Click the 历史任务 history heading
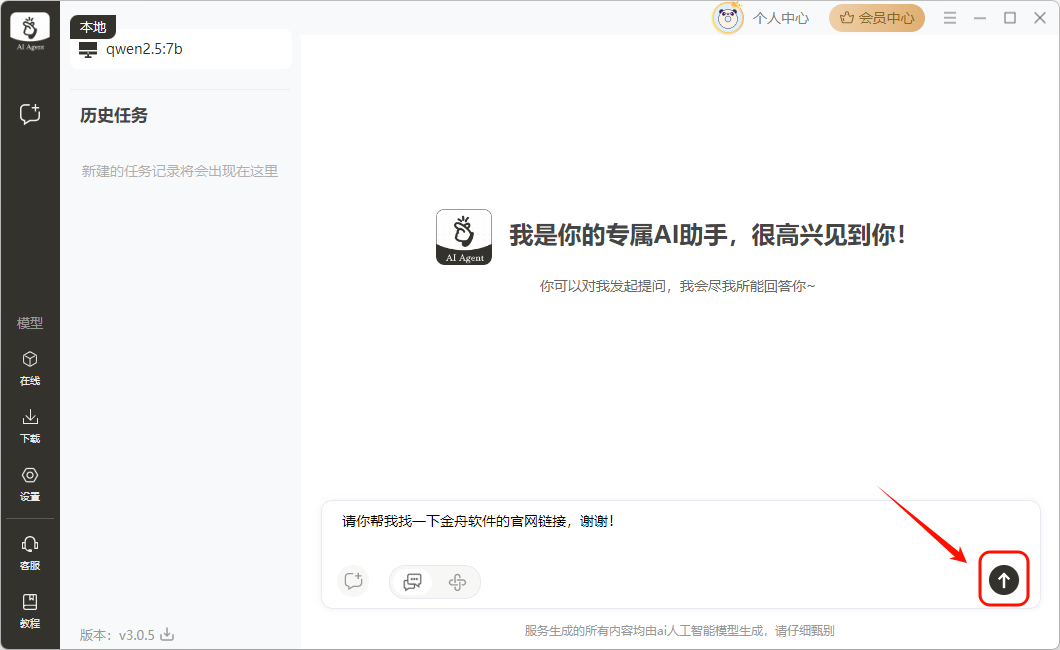This screenshot has width=1060, height=650. tap(114, 116)
